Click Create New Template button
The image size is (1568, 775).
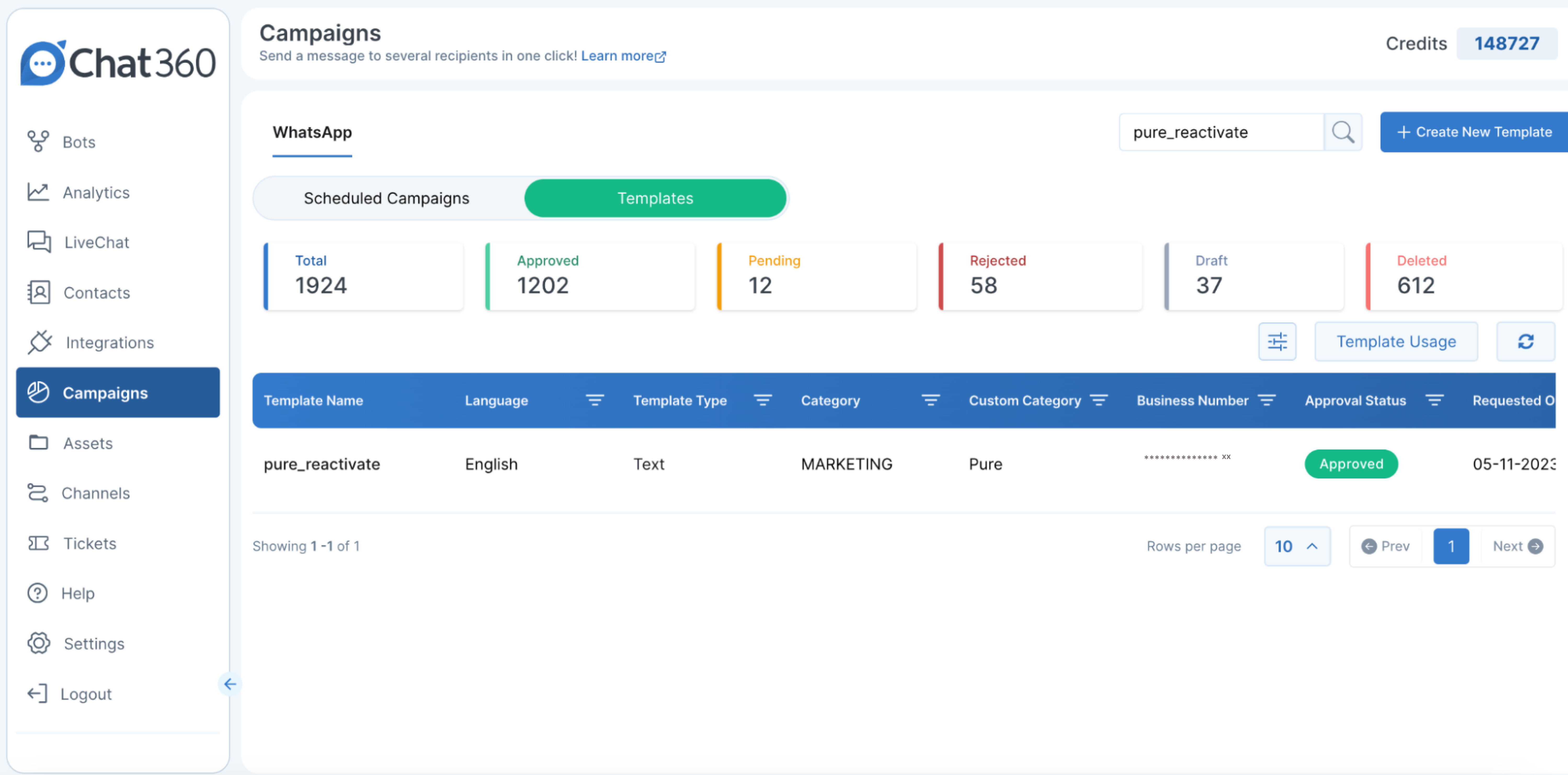[1474, 132]
